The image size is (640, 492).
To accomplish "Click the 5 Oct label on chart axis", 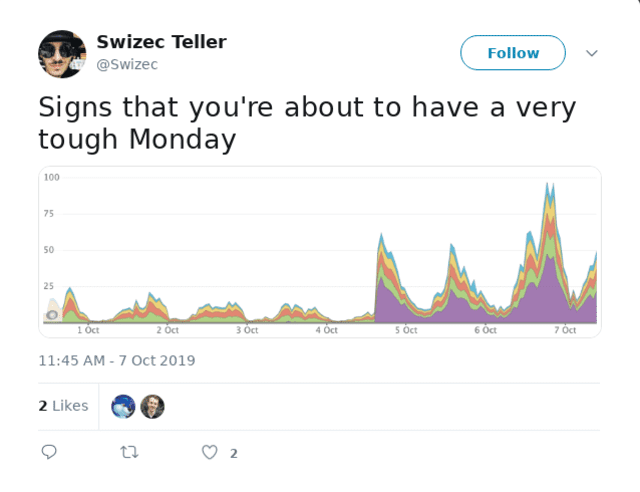I will point(406,330).
